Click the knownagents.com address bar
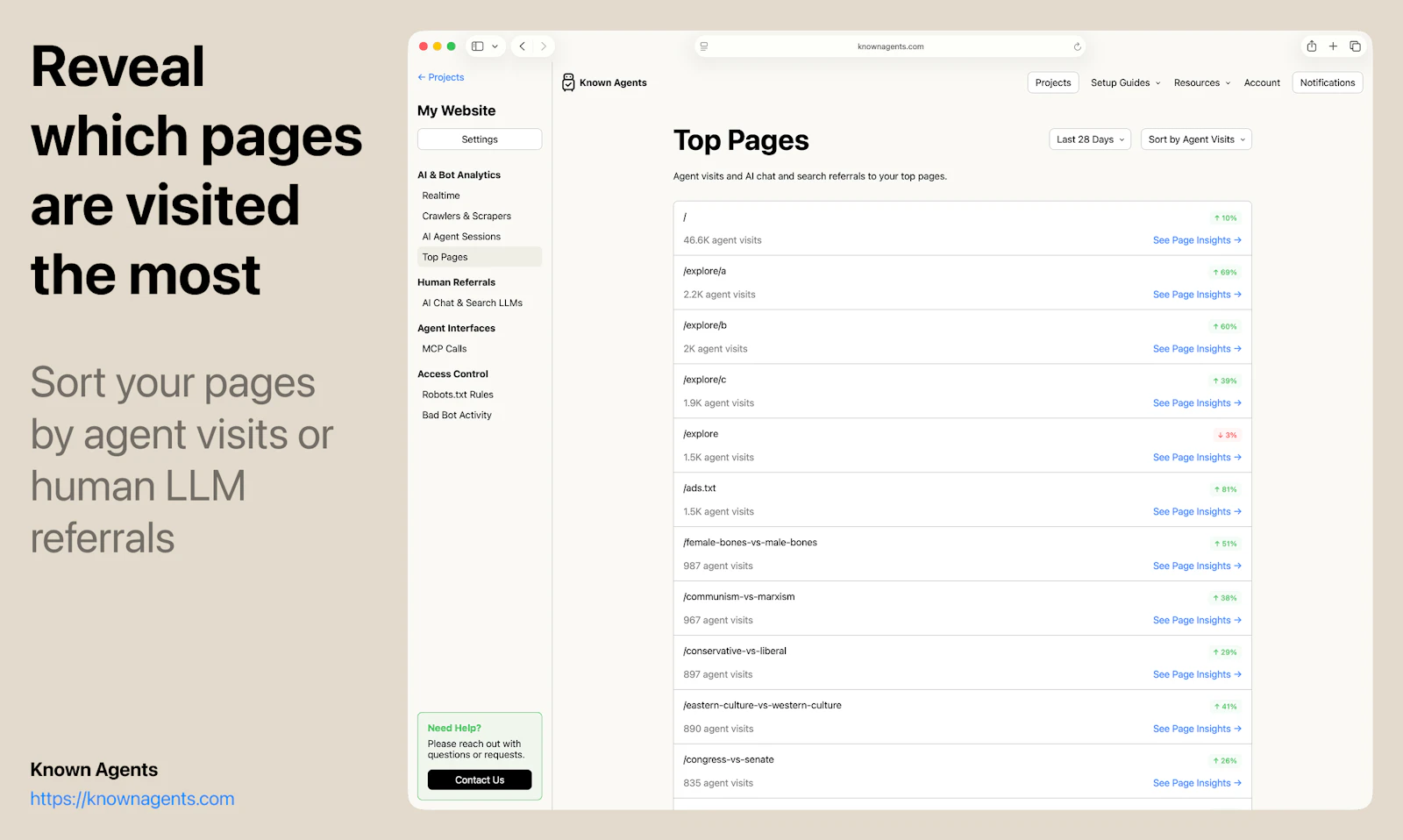The width and height of the screenshot is (1403, 840). (x=890, y=46)
